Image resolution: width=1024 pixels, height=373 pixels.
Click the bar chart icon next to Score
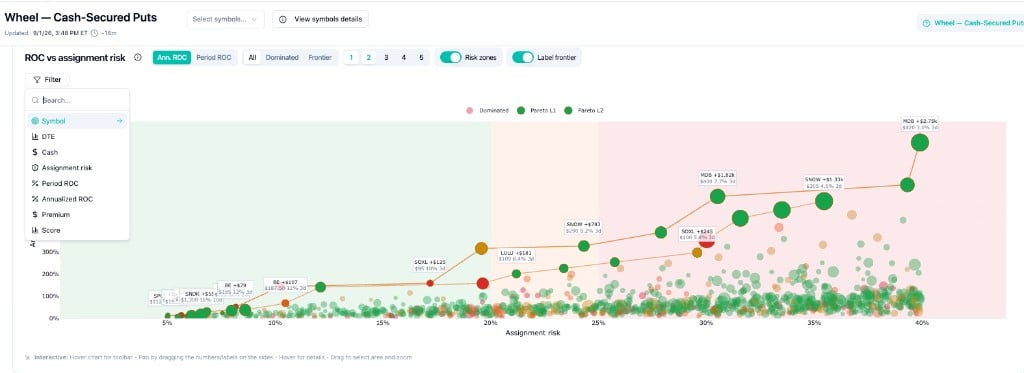(35, 231)
